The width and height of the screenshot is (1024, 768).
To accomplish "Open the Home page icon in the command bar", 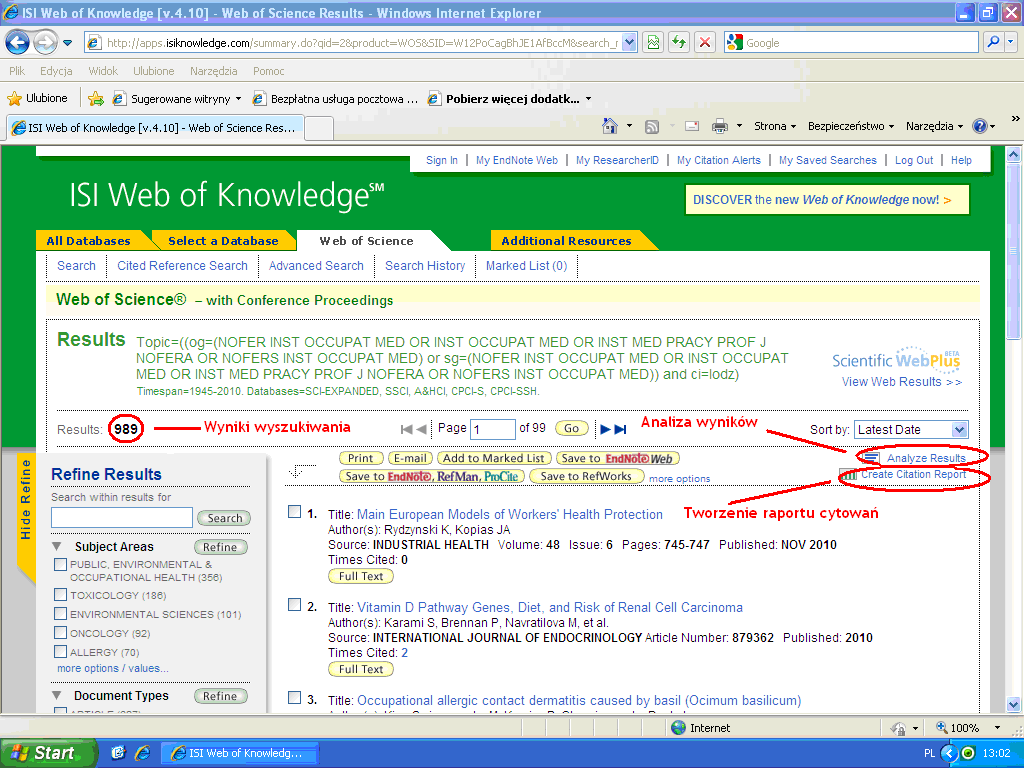I will point(610,126).
